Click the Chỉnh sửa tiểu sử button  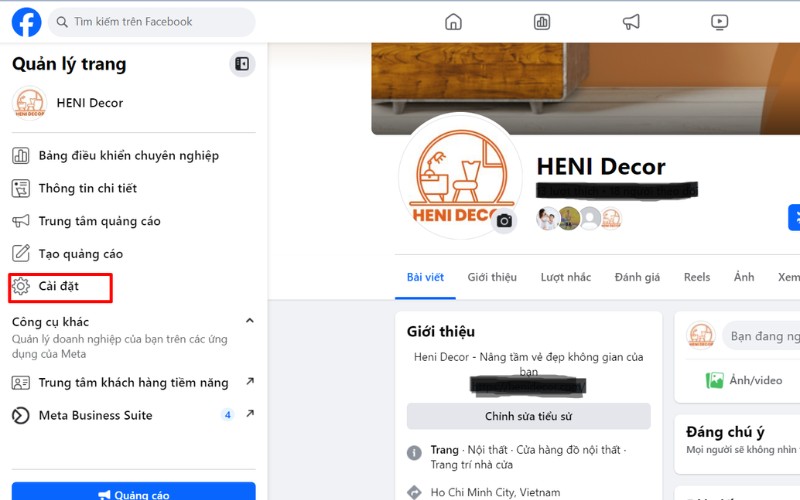529,416
